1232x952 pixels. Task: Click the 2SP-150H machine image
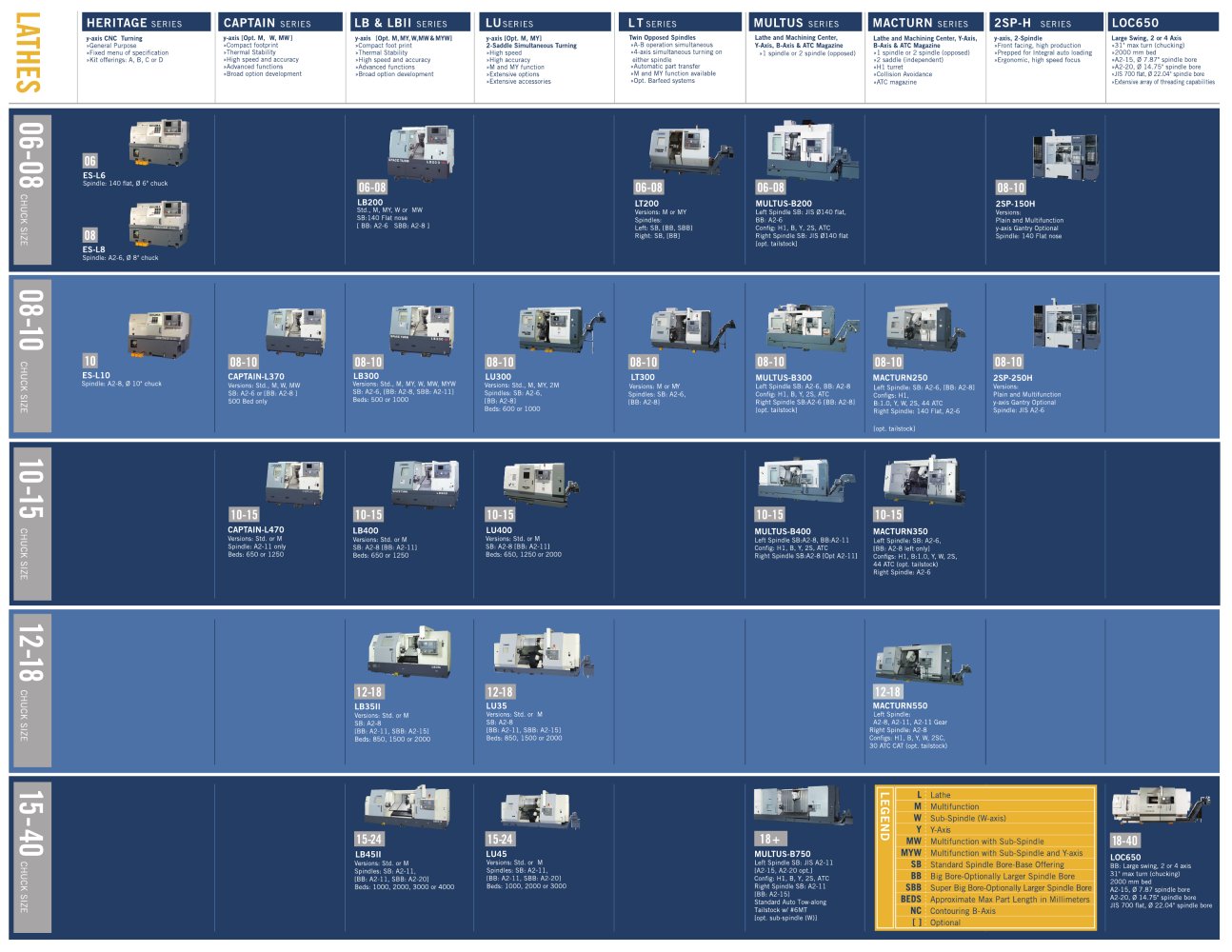tap(1065, 156)
